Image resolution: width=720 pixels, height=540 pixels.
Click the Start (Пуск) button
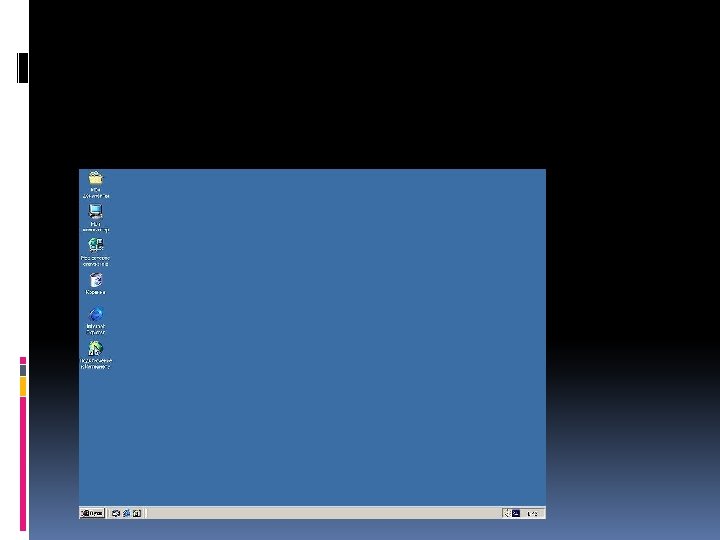(92, 513)
